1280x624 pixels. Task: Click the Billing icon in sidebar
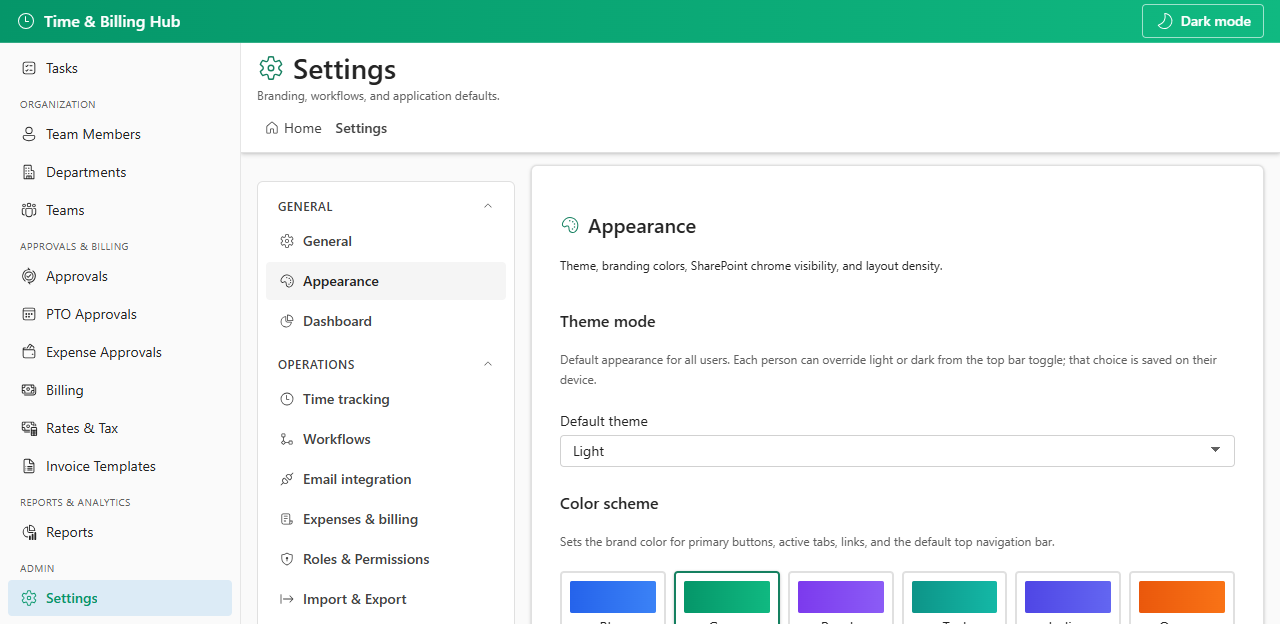tap(29, 390)
